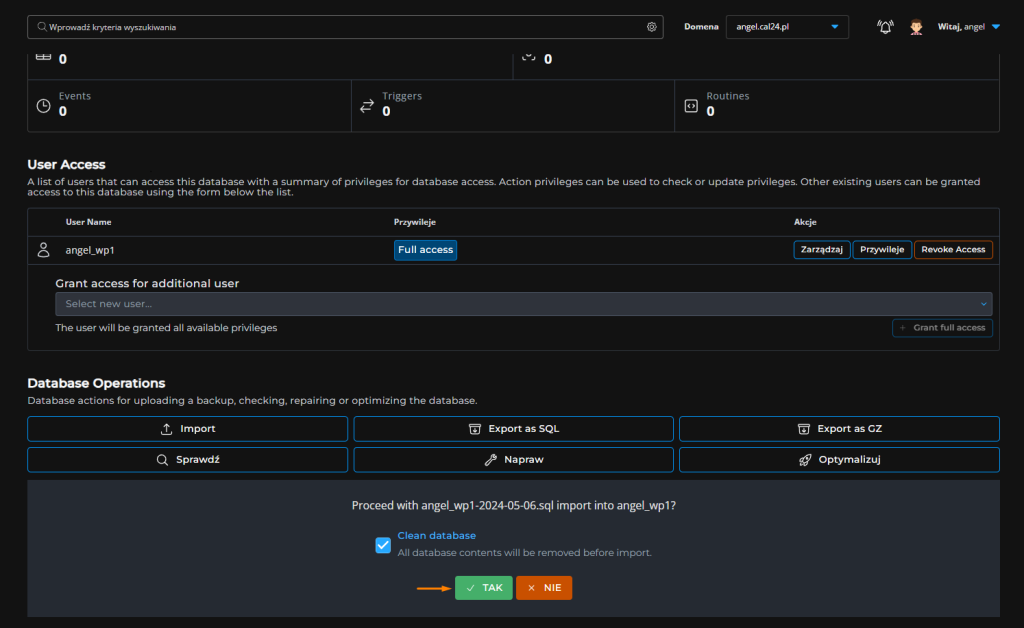Click the Triggers arrows icon
This screenshot has height=628, width=1024.
click(366, 105)
